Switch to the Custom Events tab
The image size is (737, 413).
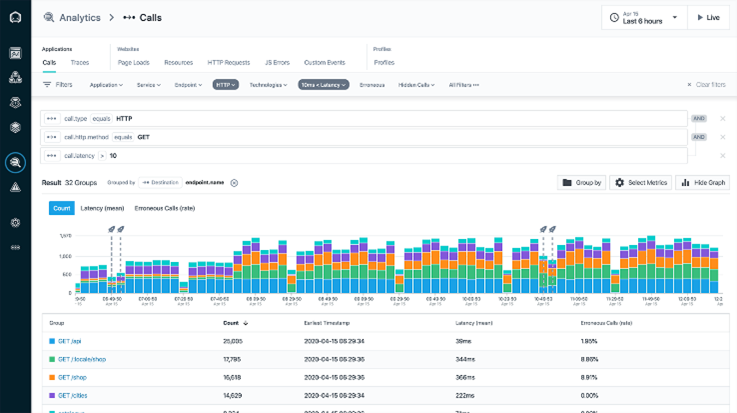coord(324,62)
